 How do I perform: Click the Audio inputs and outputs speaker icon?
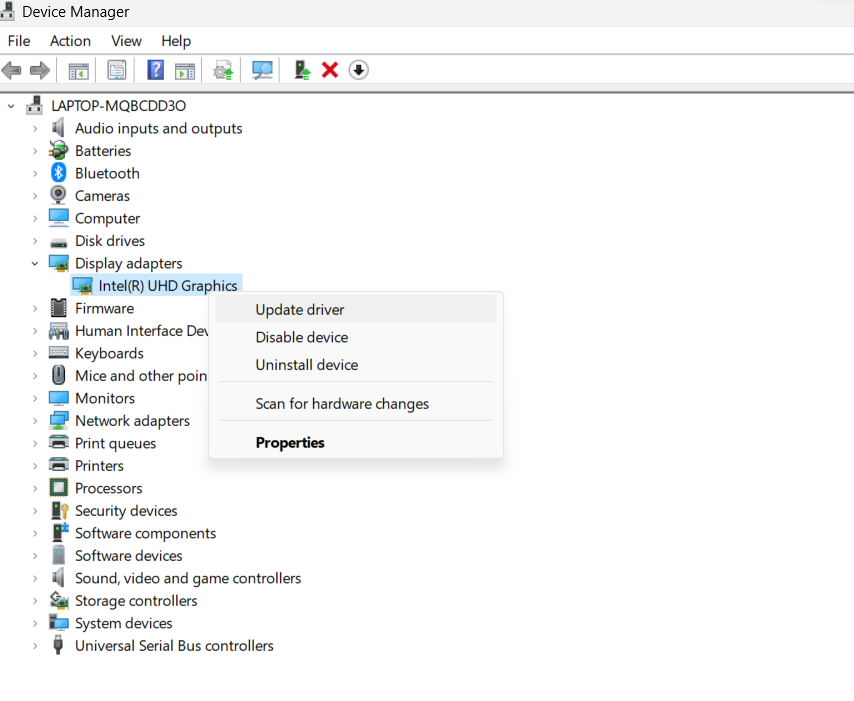coord(58,128)
